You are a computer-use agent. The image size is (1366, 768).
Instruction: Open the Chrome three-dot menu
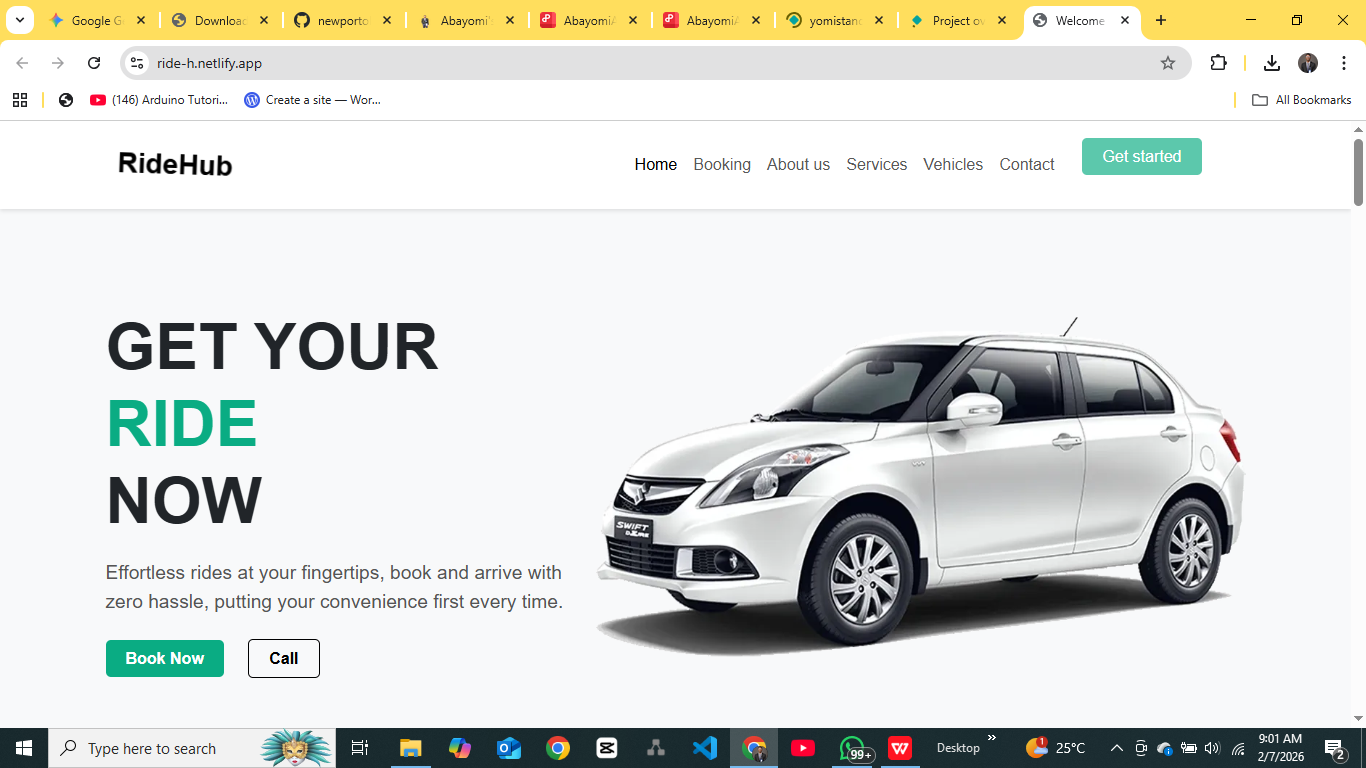pos(1344,63)
